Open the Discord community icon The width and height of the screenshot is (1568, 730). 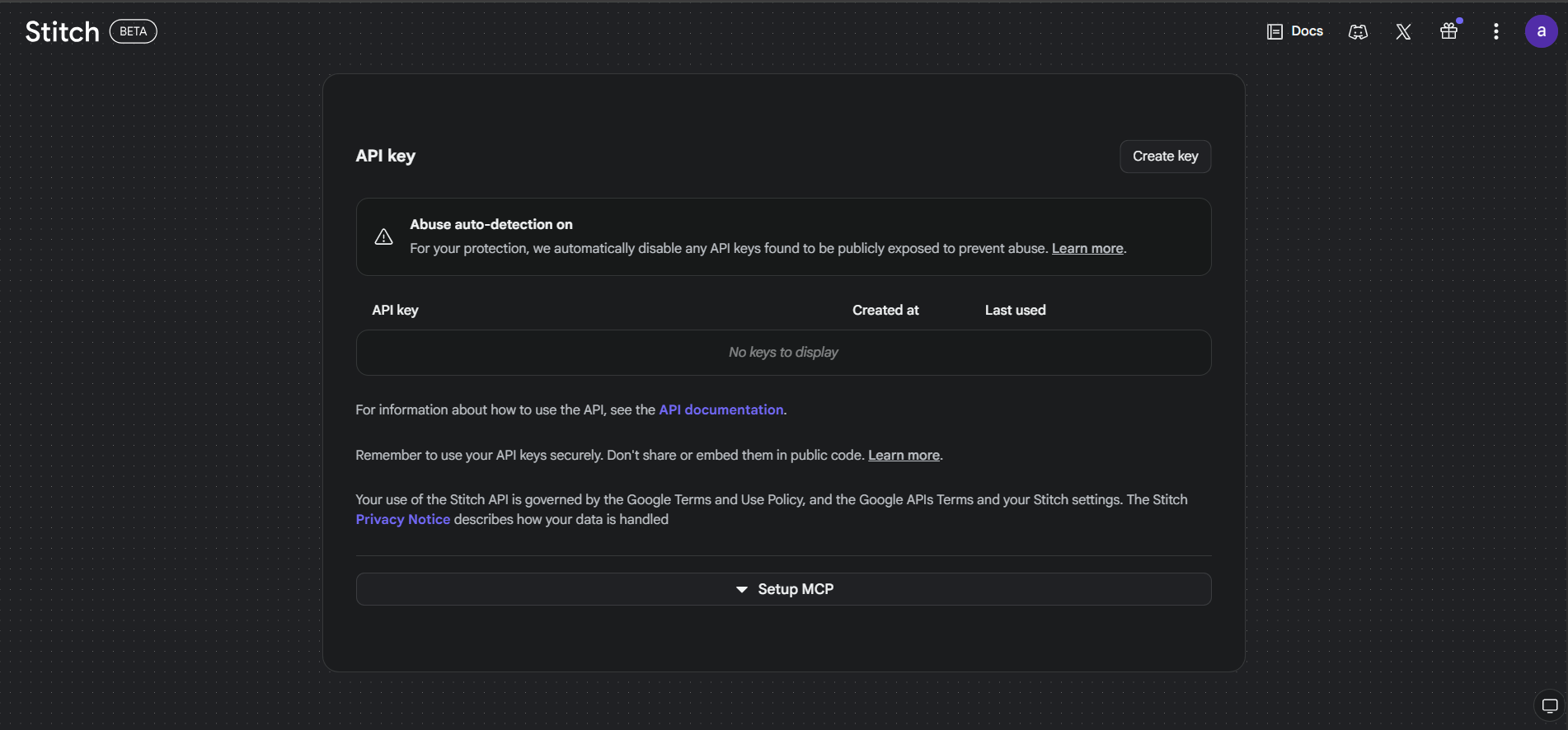click(x=1358, y=31)
